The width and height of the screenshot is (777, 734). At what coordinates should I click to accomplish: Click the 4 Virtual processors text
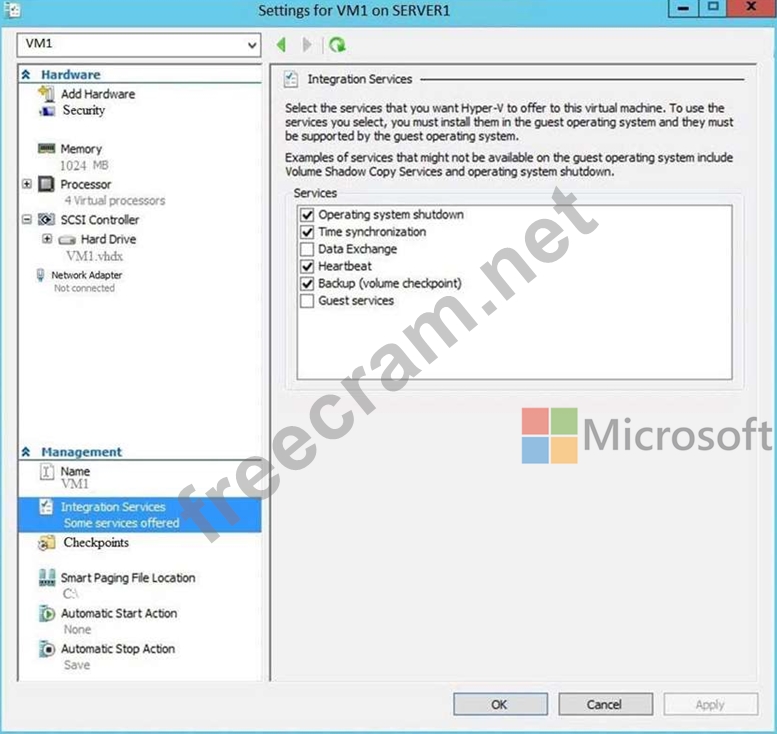click(x=115, y=201)
